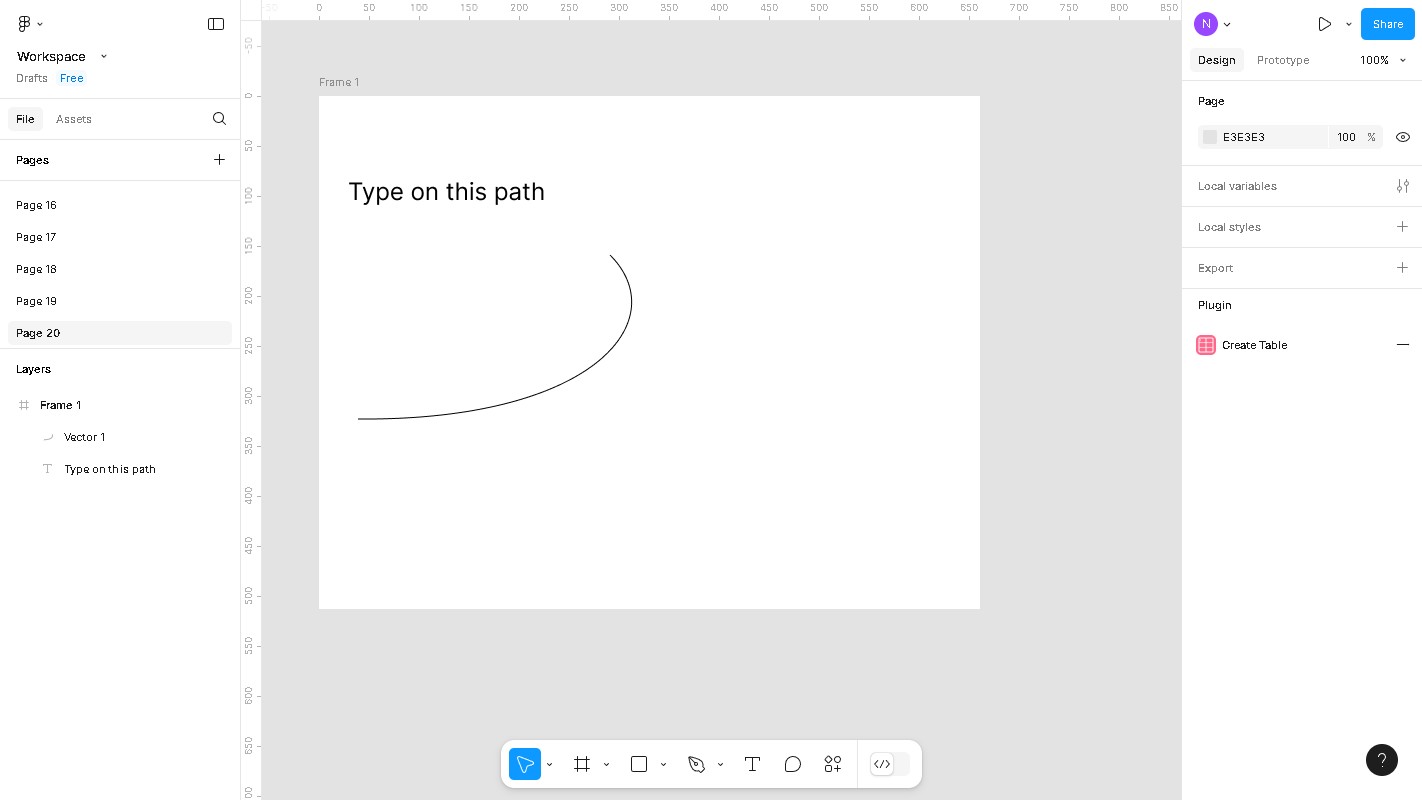Open the Actions/resources panel icon

click(x=832, y=764)
